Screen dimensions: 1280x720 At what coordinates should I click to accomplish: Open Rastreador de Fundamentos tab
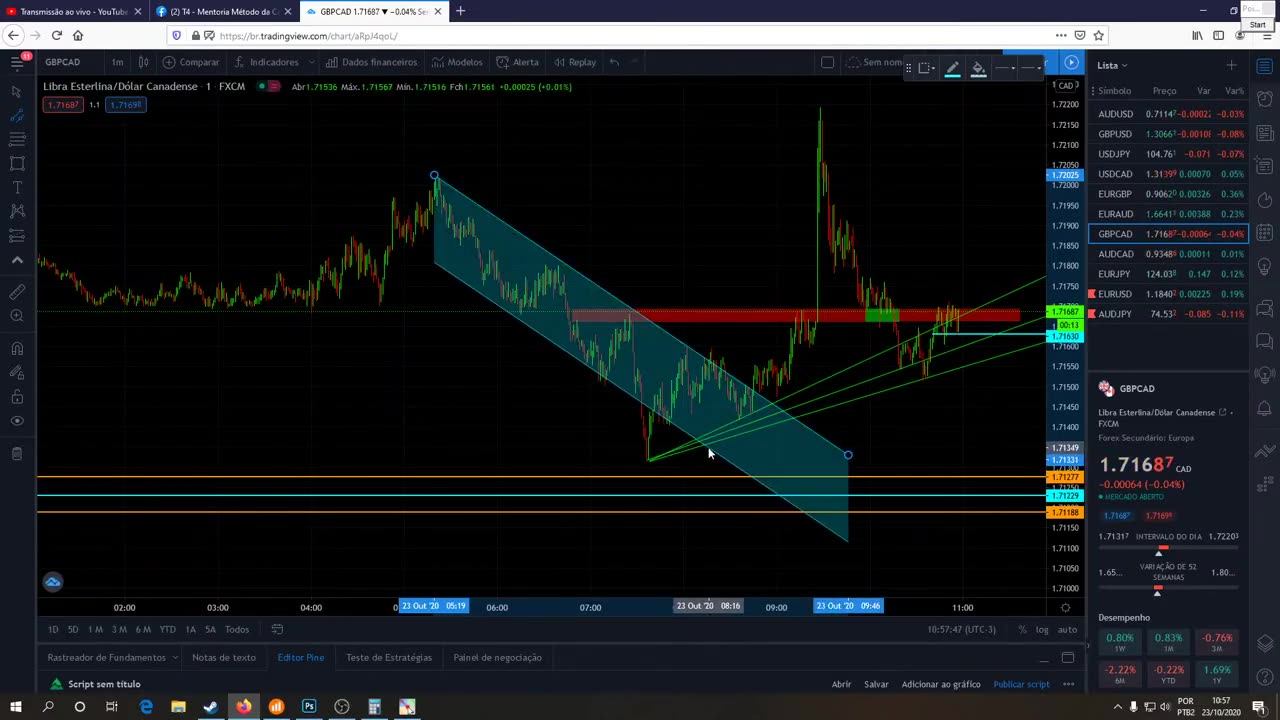click(x=106, y=657)
